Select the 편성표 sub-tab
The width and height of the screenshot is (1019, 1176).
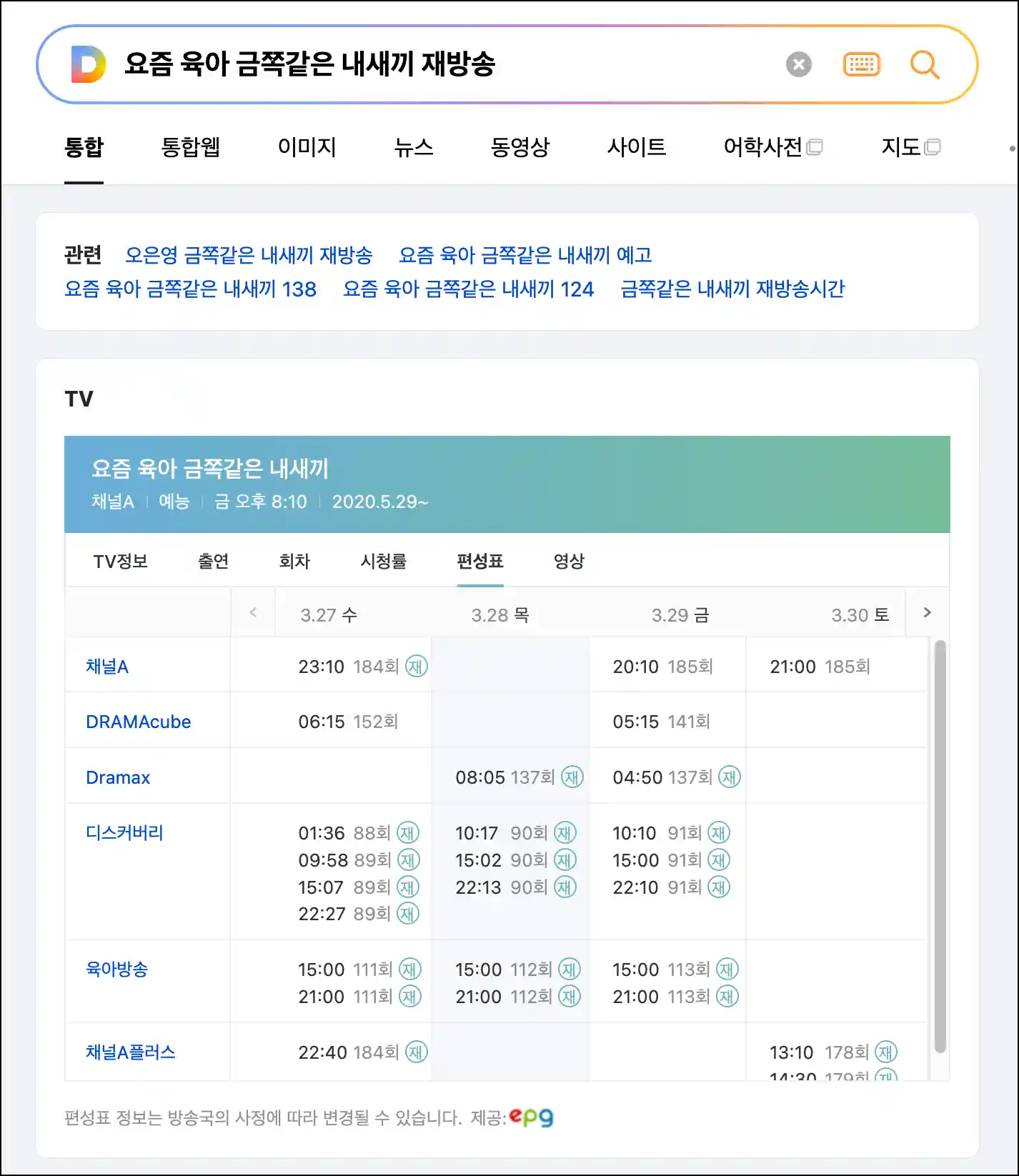480,562
